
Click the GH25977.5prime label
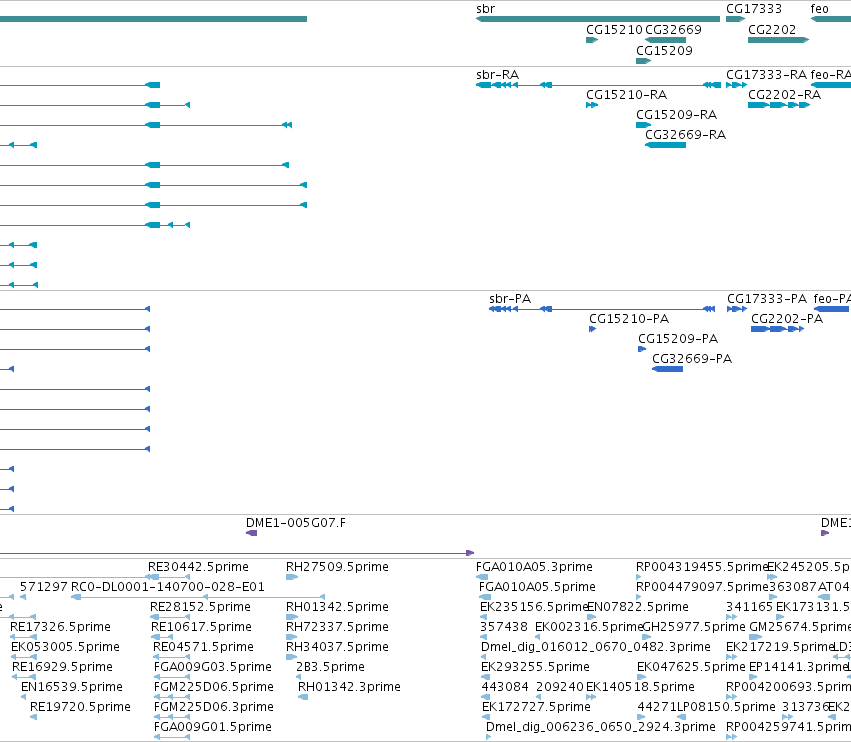pos(693,626)
